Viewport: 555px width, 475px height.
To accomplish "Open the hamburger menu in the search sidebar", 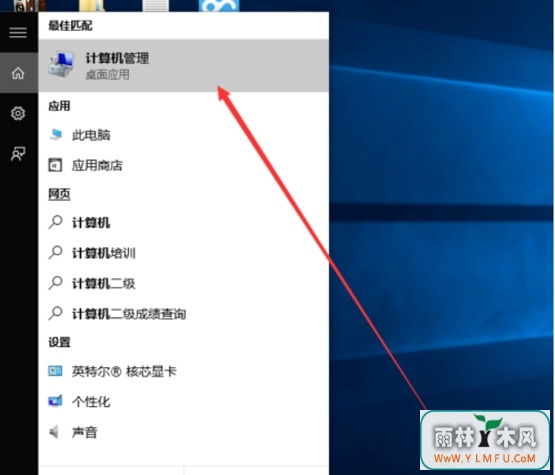I will coord(18,33).
